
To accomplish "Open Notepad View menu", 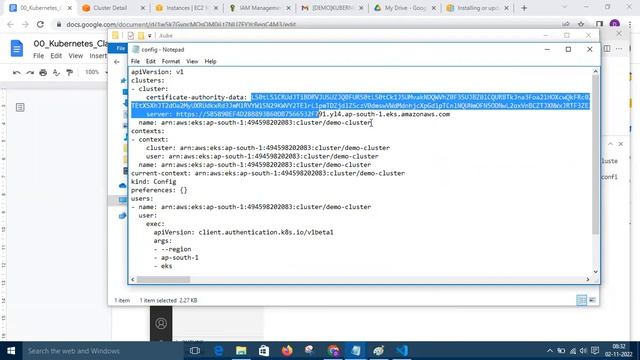I will point(192,61).
